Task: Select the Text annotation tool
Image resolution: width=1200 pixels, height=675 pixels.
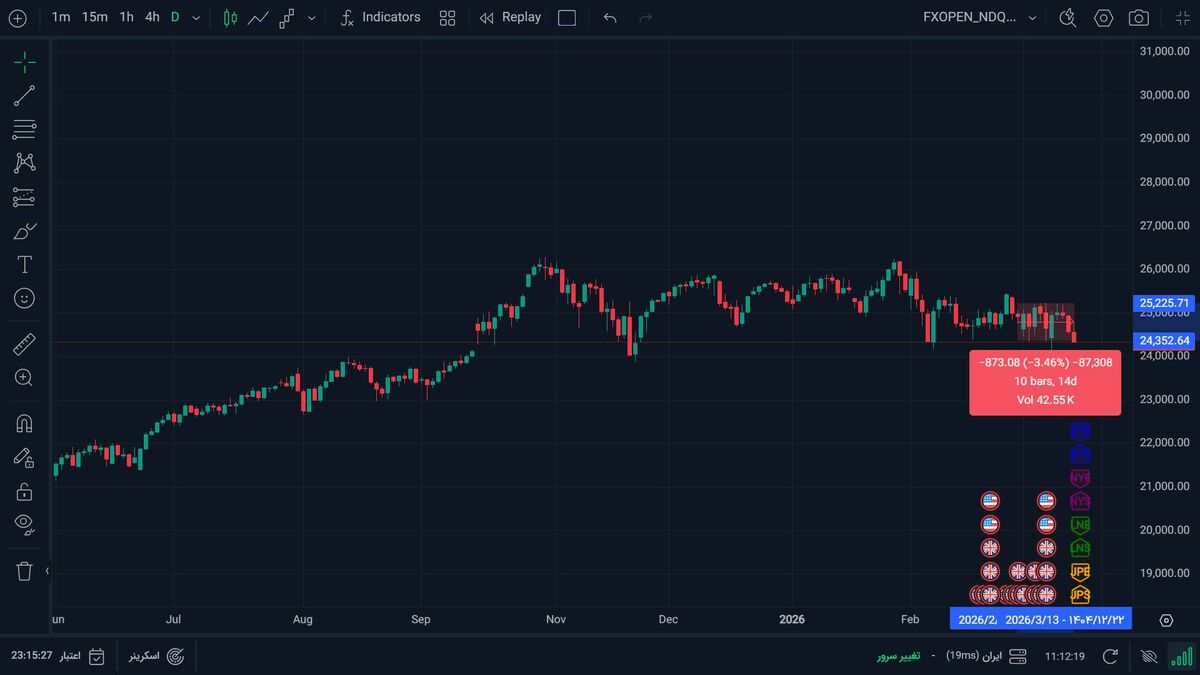Action: 24,264
